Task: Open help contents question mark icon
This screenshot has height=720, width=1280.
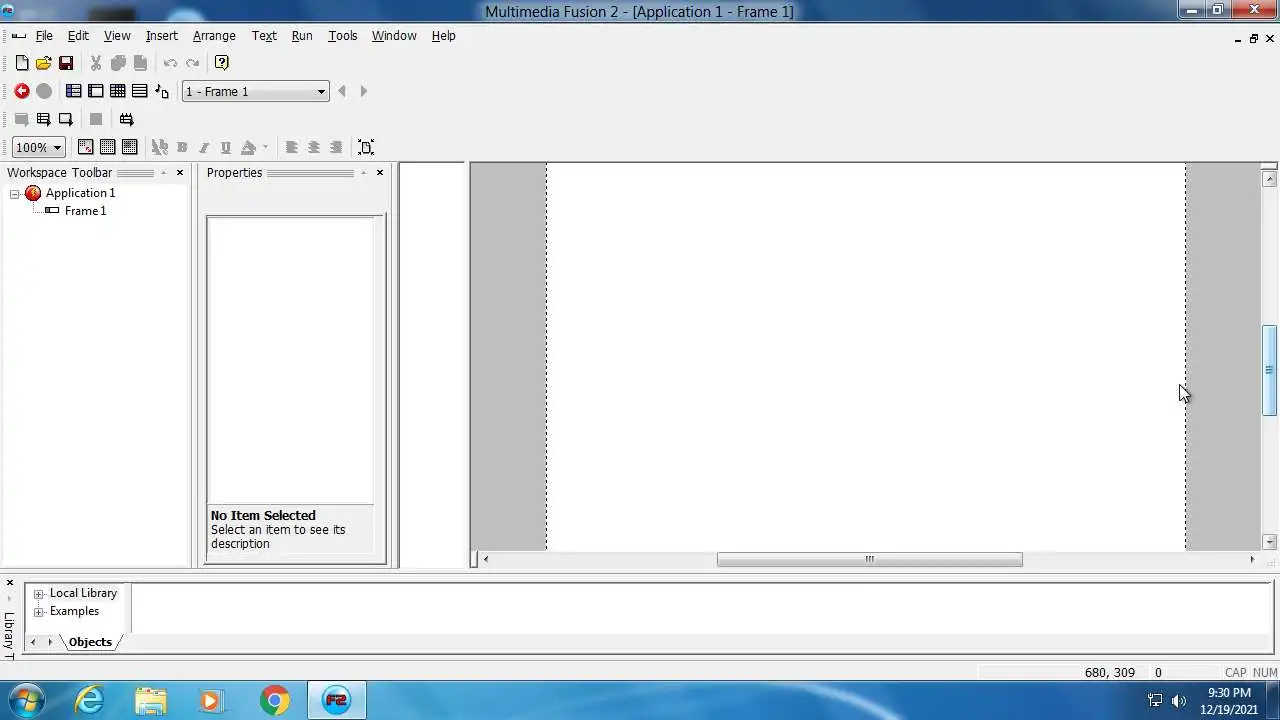Action: pos(222,63)
